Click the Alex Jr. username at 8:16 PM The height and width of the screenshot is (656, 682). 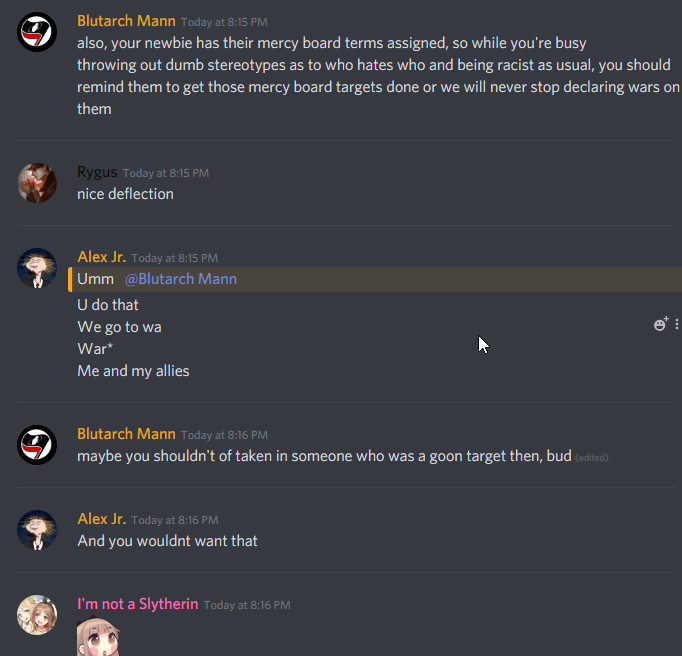tap(102, 519)
